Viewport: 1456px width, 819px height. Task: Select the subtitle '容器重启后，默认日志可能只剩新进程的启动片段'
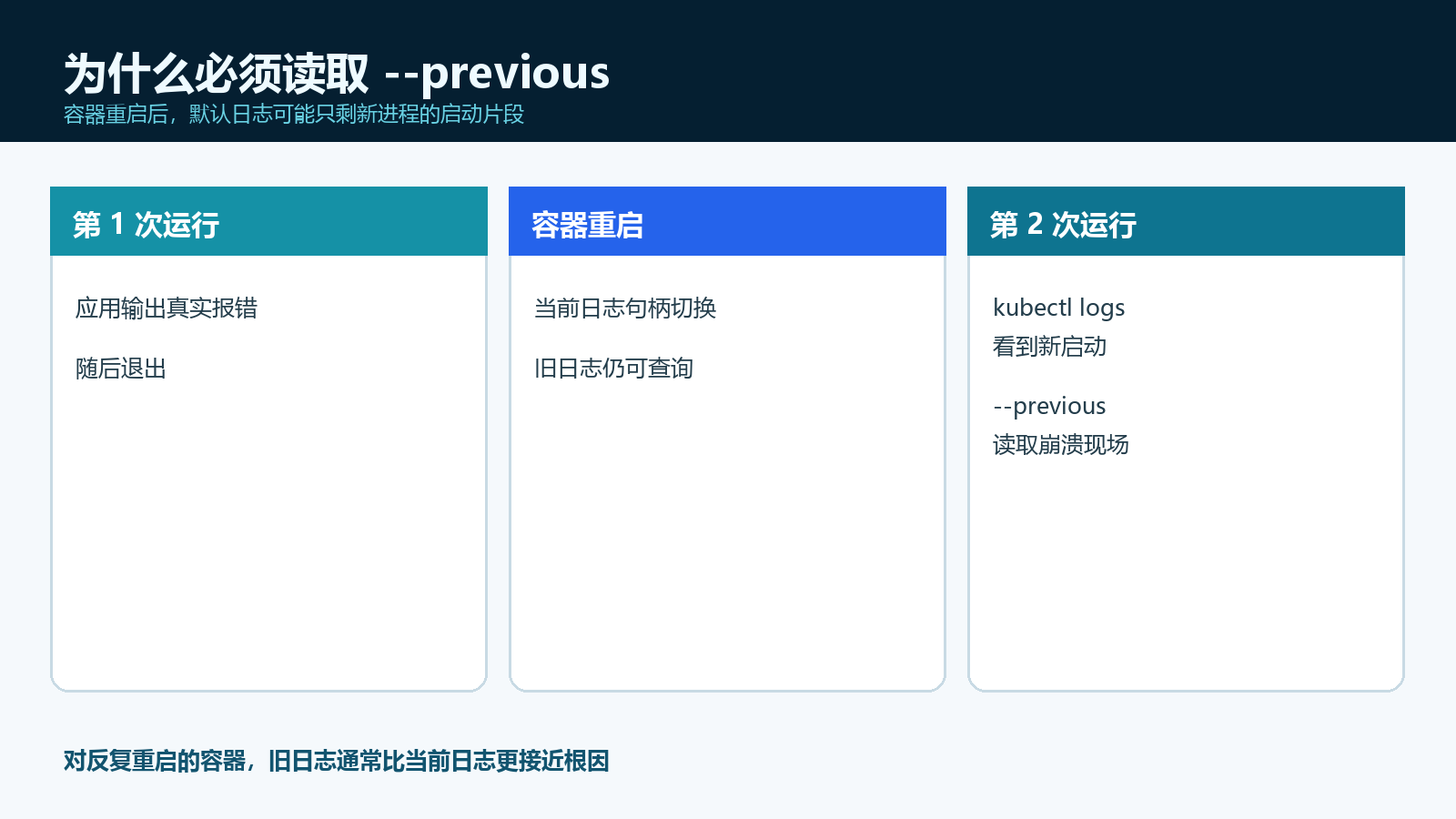[x=294, y=115]
